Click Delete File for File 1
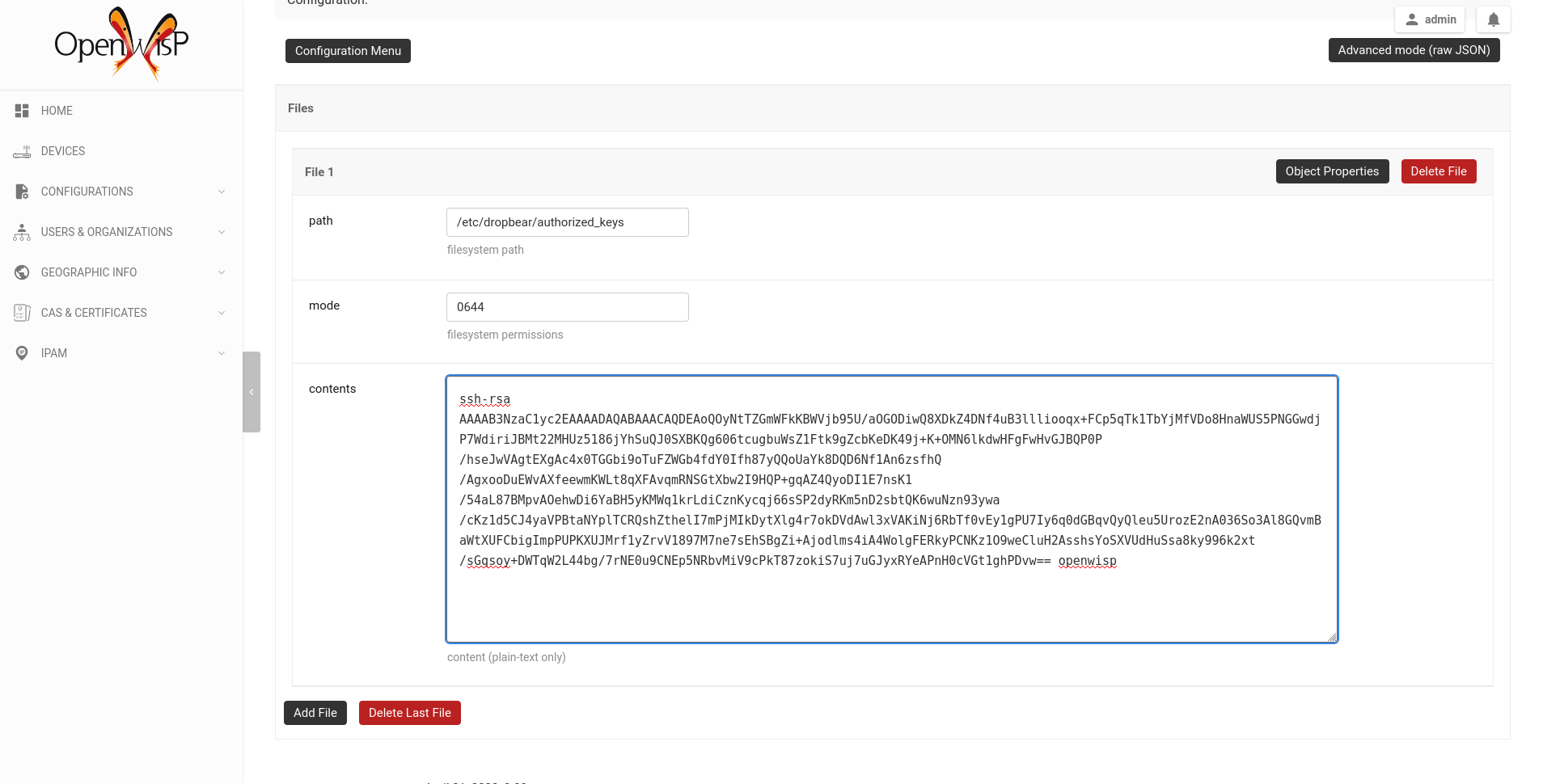Screen dimensions: 1543x784 tap(1439, 171)
